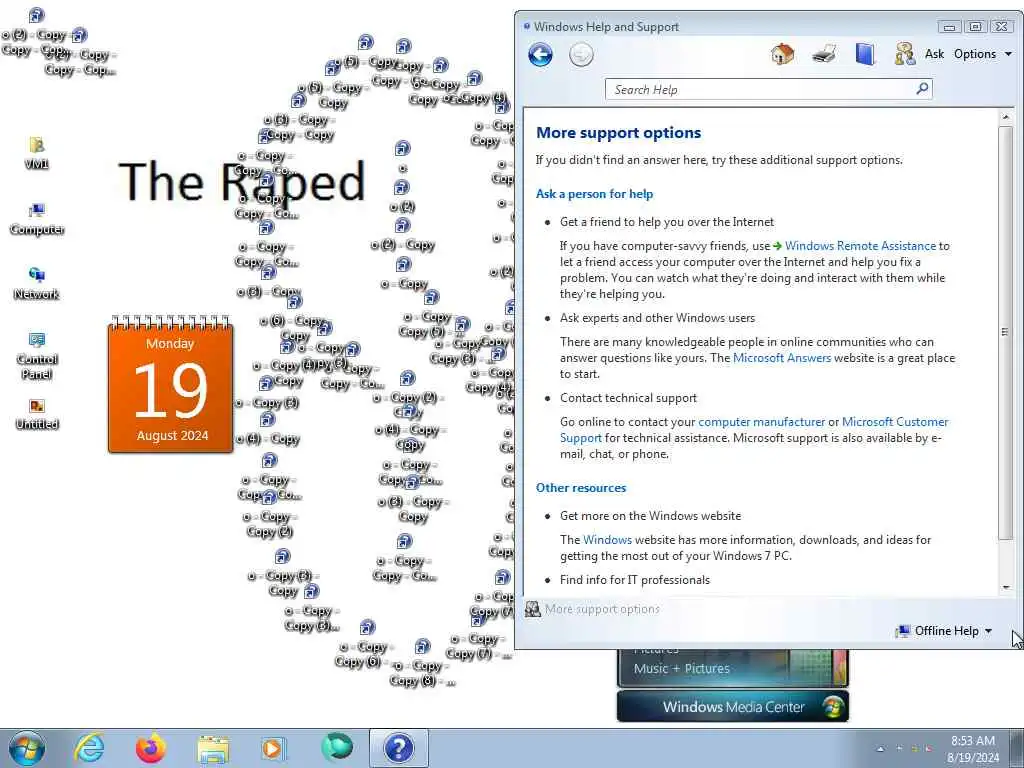Select 'Contact technical support' bullet text
Image resolution: width=1024 pixels, height=768 pixels.
point(628,398)
